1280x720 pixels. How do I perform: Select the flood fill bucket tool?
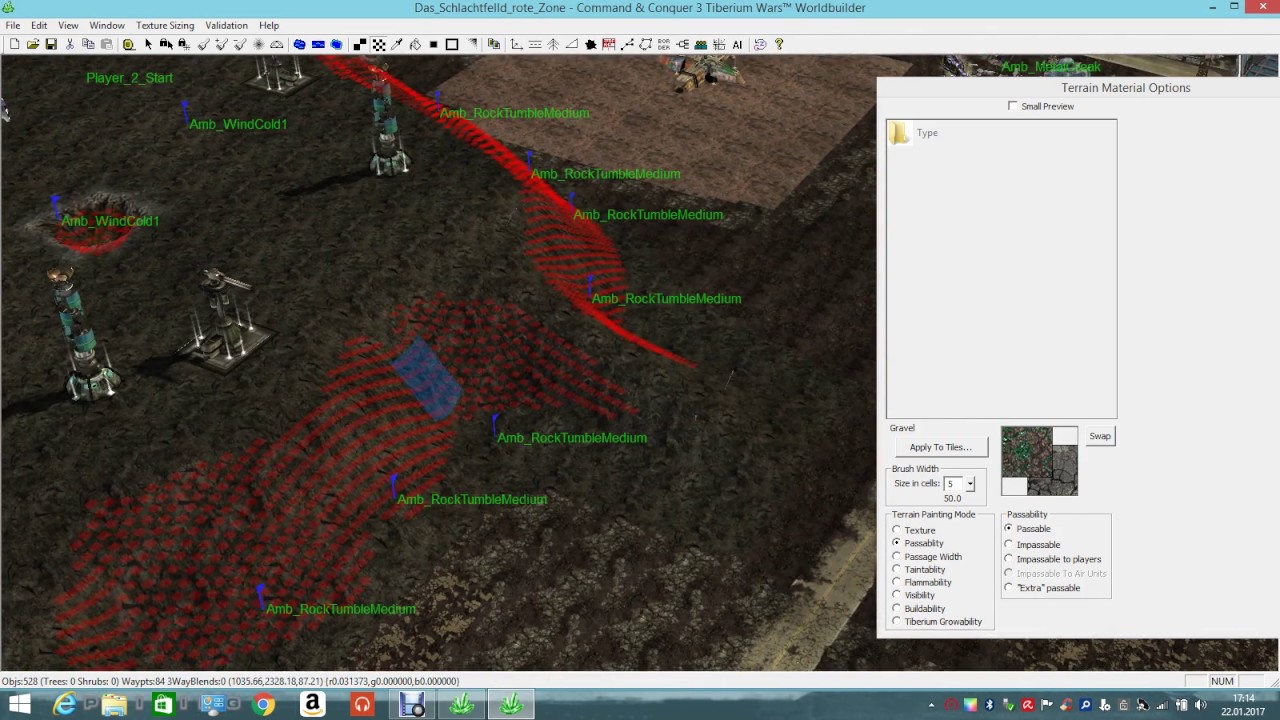pyautogui.click(x=414, y=44)
